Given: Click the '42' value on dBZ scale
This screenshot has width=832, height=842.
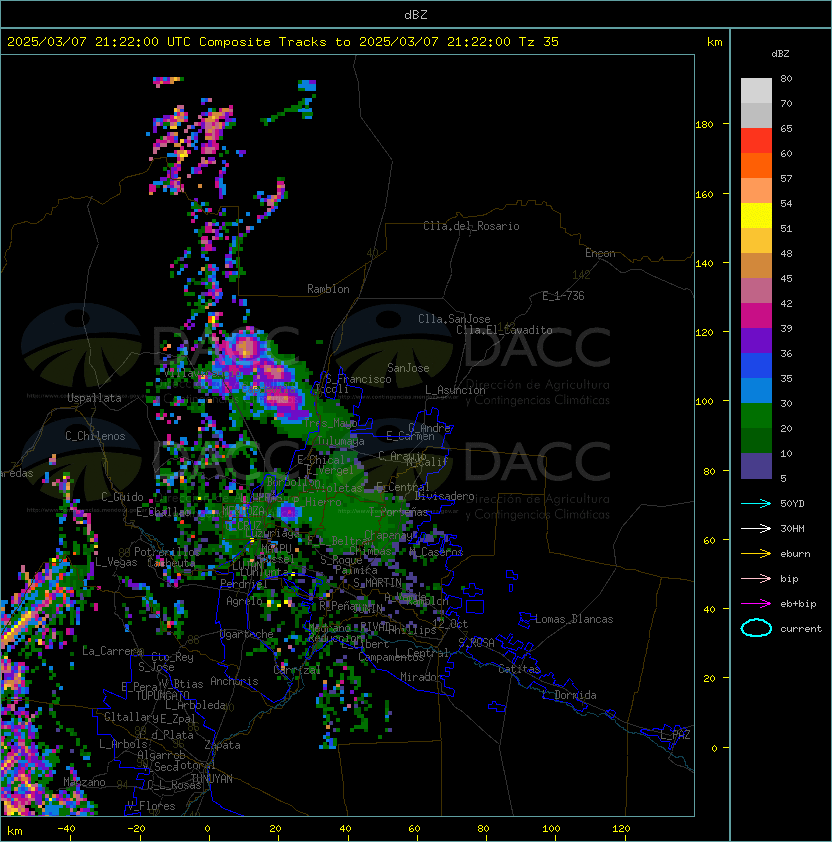Looking at the screenshot, I should [786, 303].
